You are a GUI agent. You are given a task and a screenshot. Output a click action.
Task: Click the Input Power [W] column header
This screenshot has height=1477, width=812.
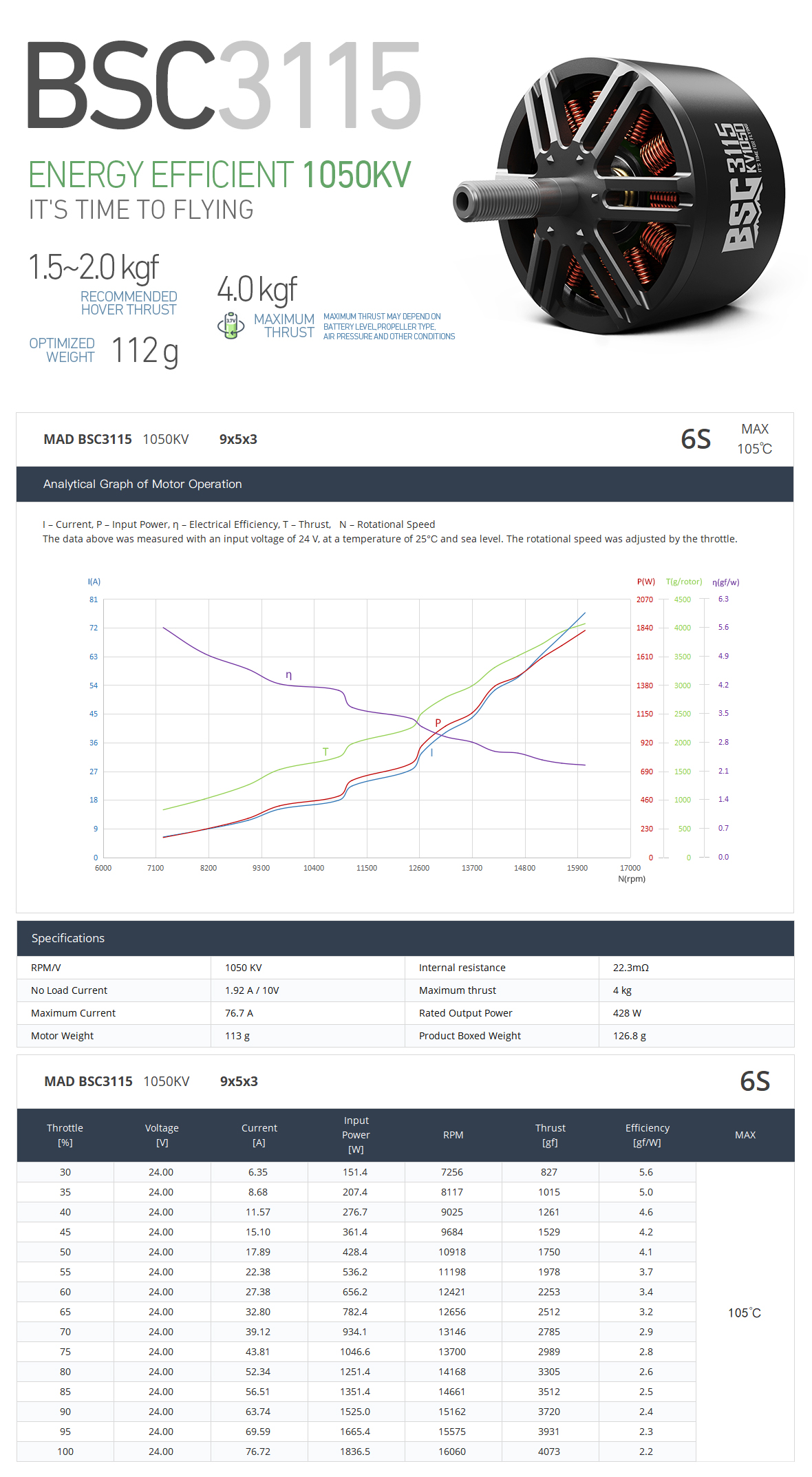click(356, 1135)
